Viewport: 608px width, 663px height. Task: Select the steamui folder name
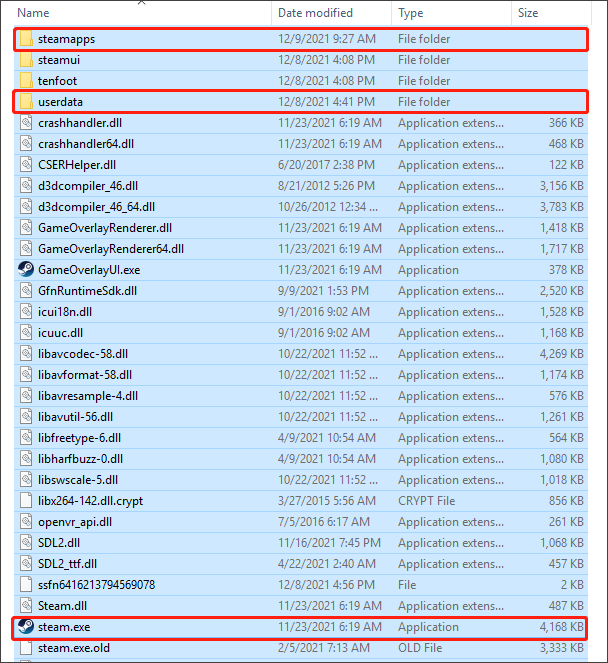tap(59, 60)
